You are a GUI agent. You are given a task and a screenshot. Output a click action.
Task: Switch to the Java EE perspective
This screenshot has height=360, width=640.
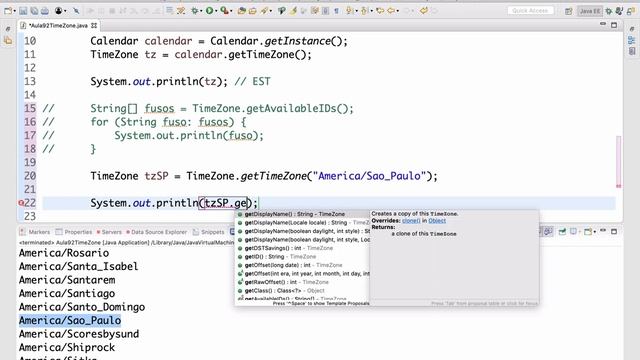pyautogui.click(x=590, y=11)
